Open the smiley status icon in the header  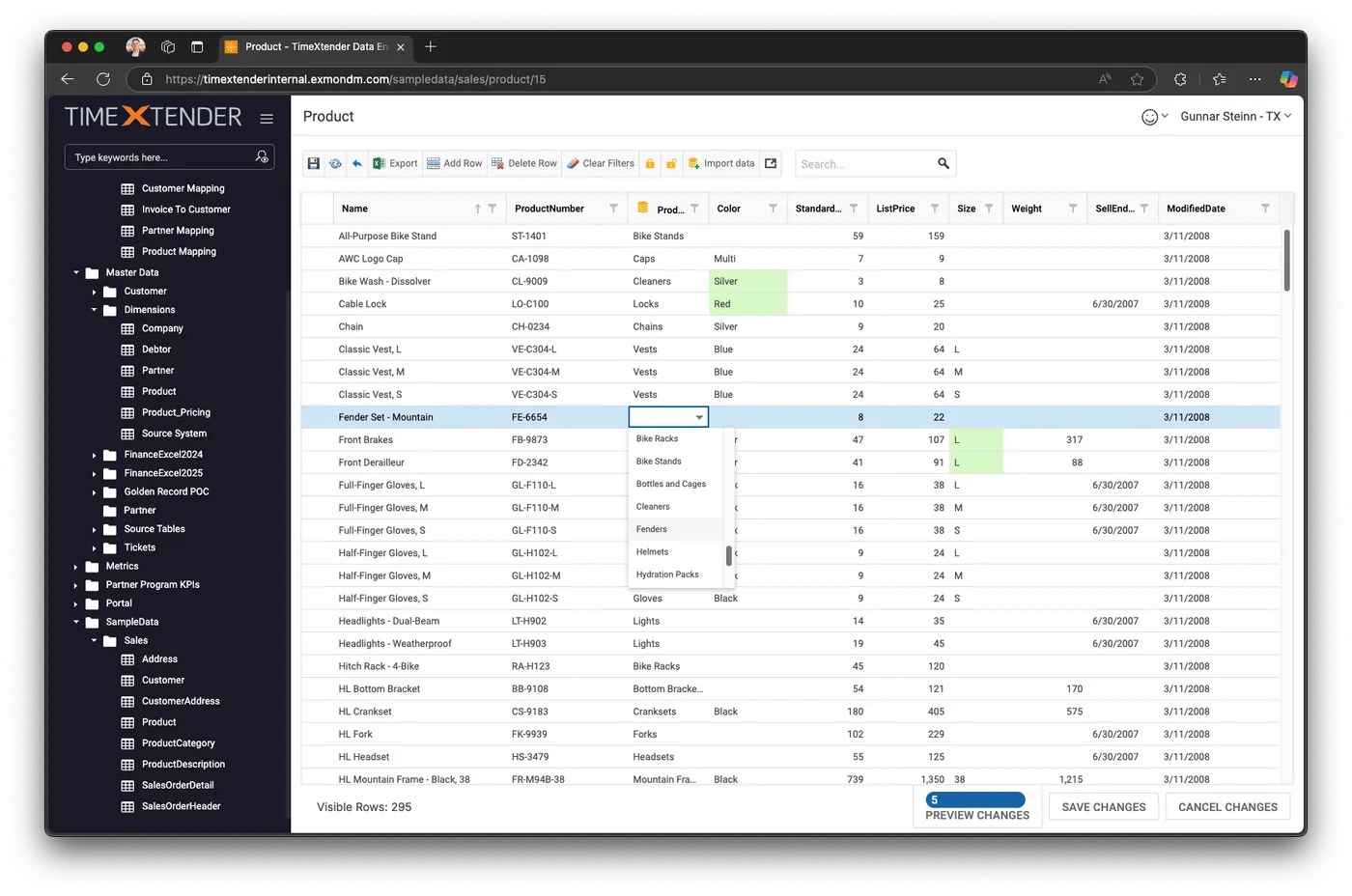[1151, 116]
